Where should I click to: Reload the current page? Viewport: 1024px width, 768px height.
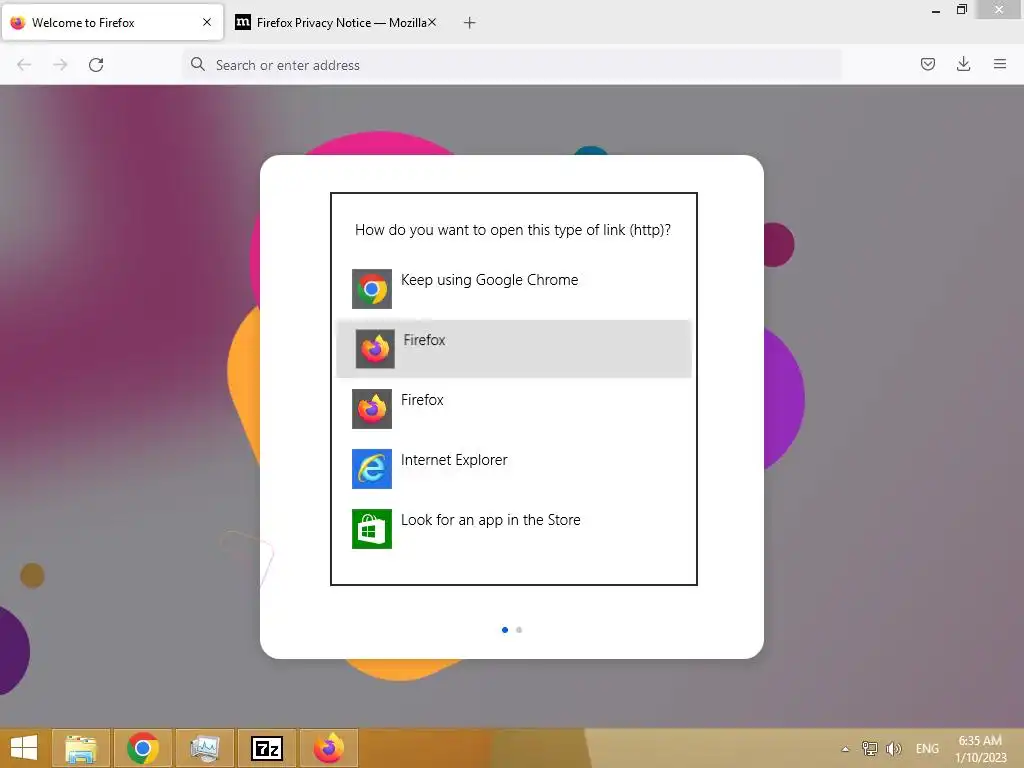96,65
